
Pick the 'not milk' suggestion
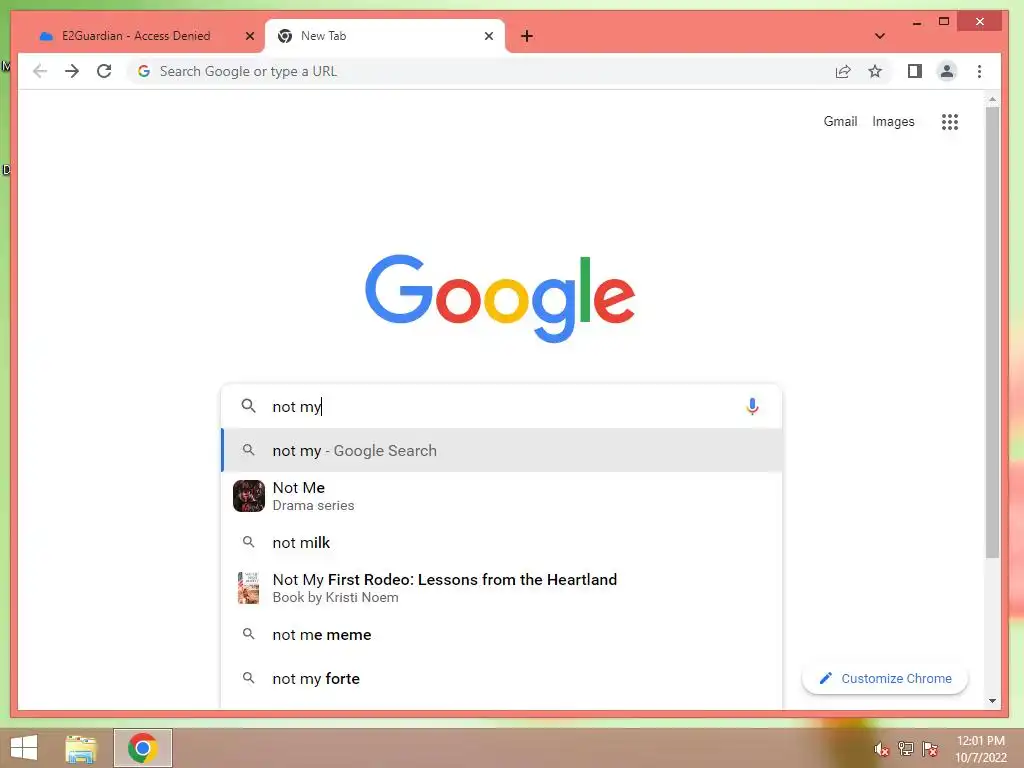point(502,543)
